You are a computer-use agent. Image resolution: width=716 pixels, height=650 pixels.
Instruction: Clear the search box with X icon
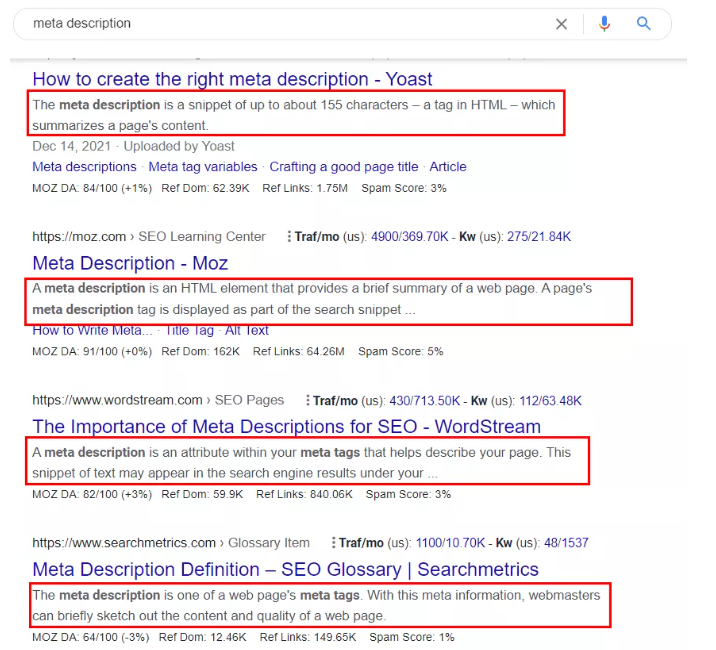tap(561, 23)
